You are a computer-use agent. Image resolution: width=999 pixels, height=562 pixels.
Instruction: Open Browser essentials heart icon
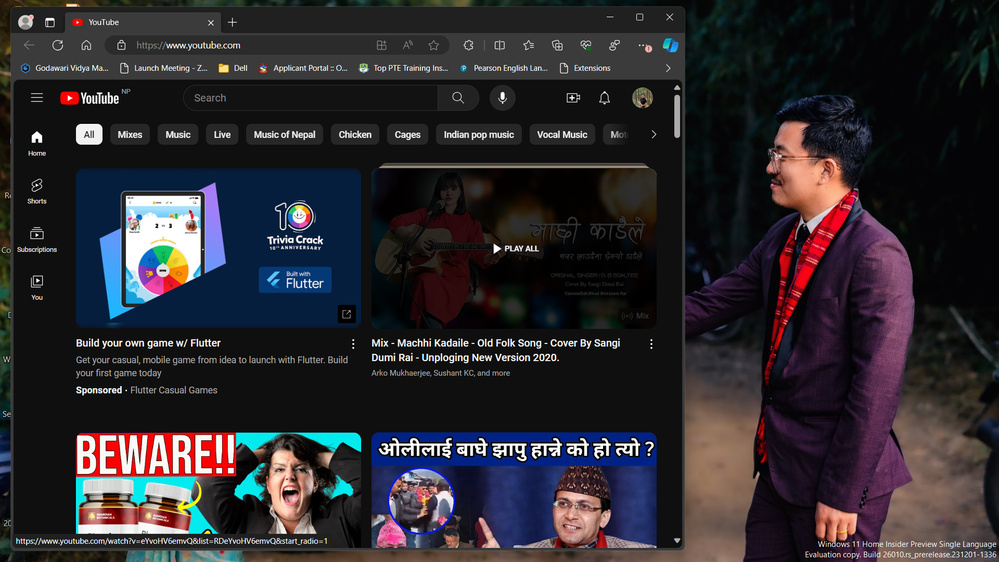(586, 45)
